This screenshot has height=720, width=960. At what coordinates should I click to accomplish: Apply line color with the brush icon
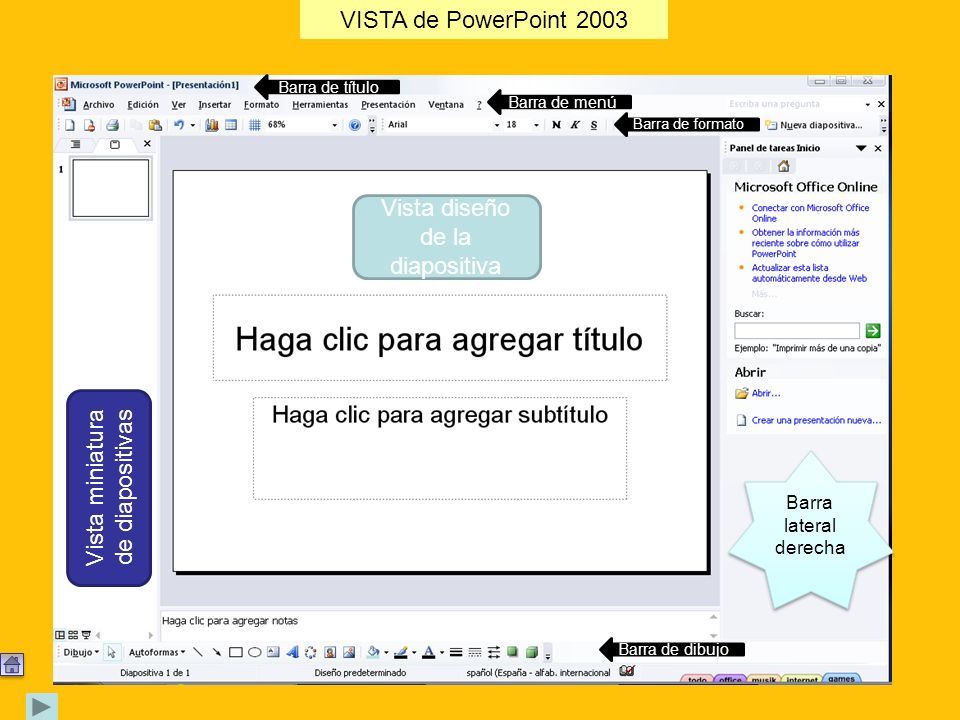pyautogui.click(x=400, y=653)
